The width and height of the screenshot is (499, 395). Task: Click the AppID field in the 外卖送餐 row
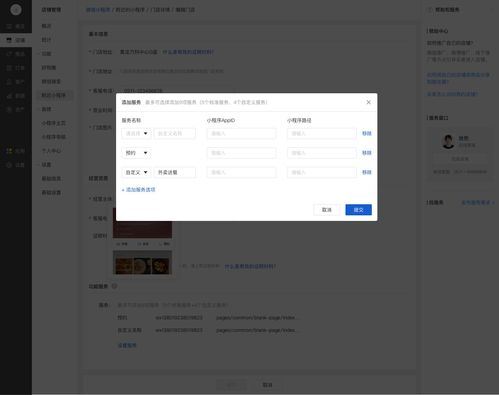click(241, 172)
